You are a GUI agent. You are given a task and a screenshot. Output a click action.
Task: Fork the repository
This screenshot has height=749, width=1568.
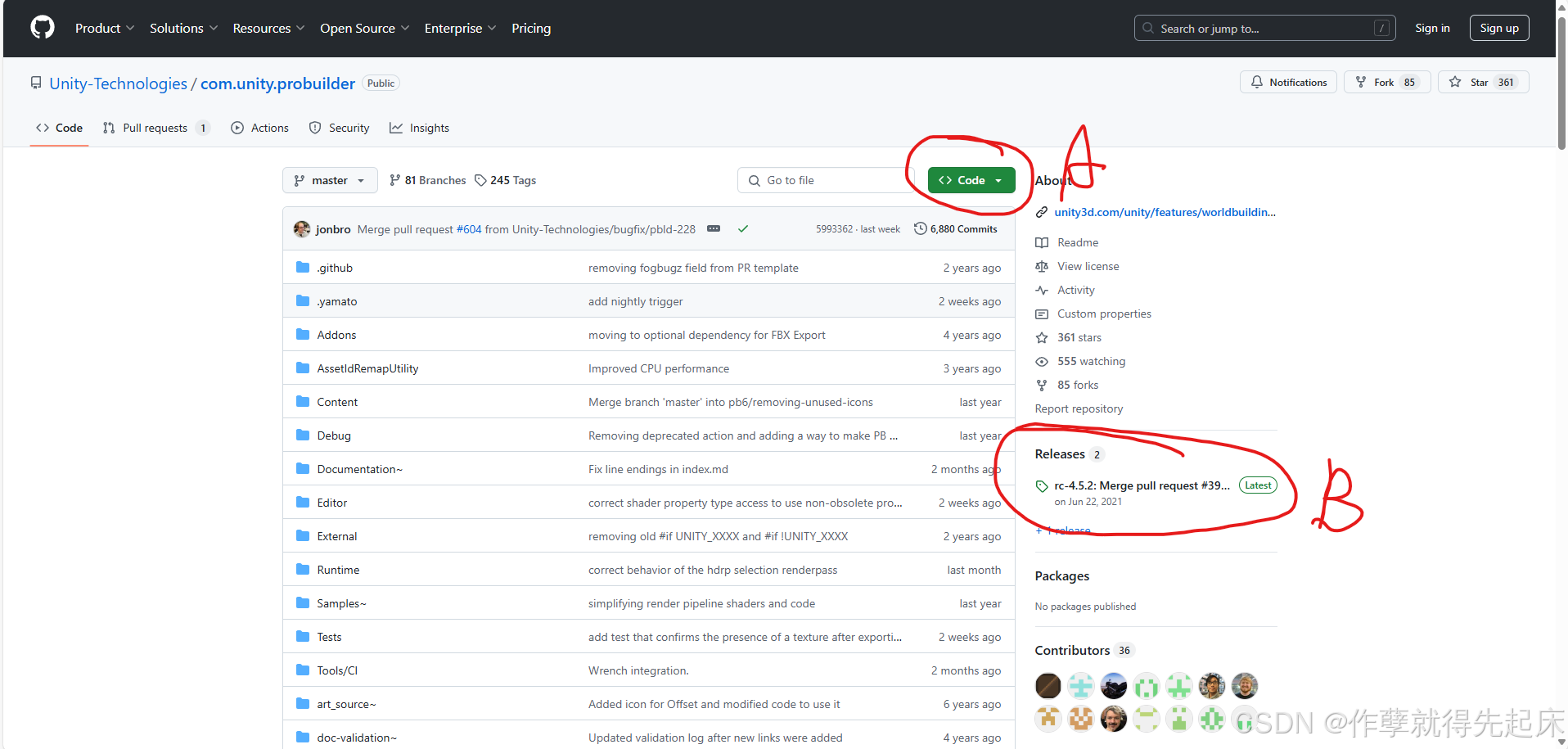pyautogui.click(x=1387, y=82)
